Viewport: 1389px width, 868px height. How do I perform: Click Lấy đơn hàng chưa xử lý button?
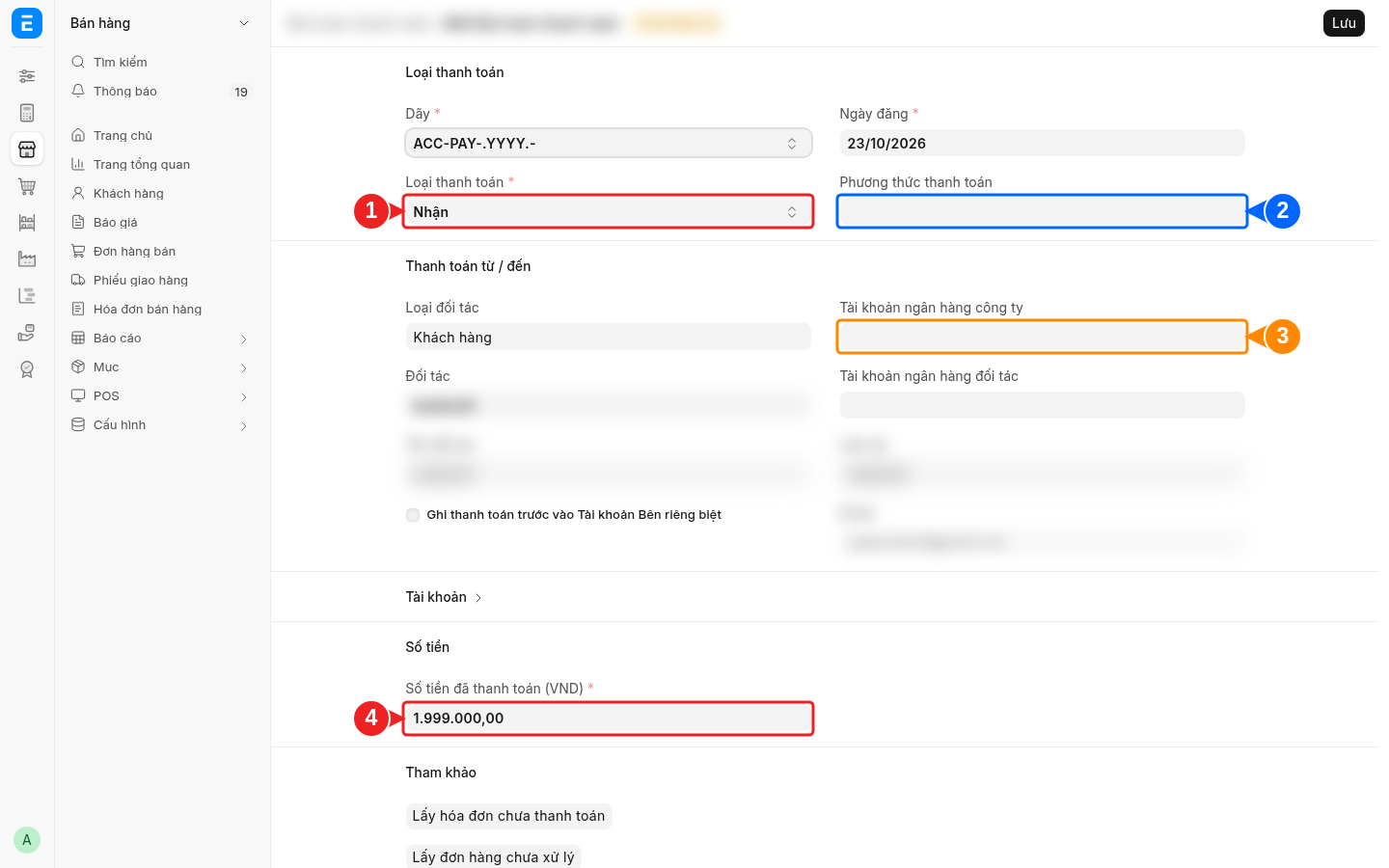click(x=493, y=856)
